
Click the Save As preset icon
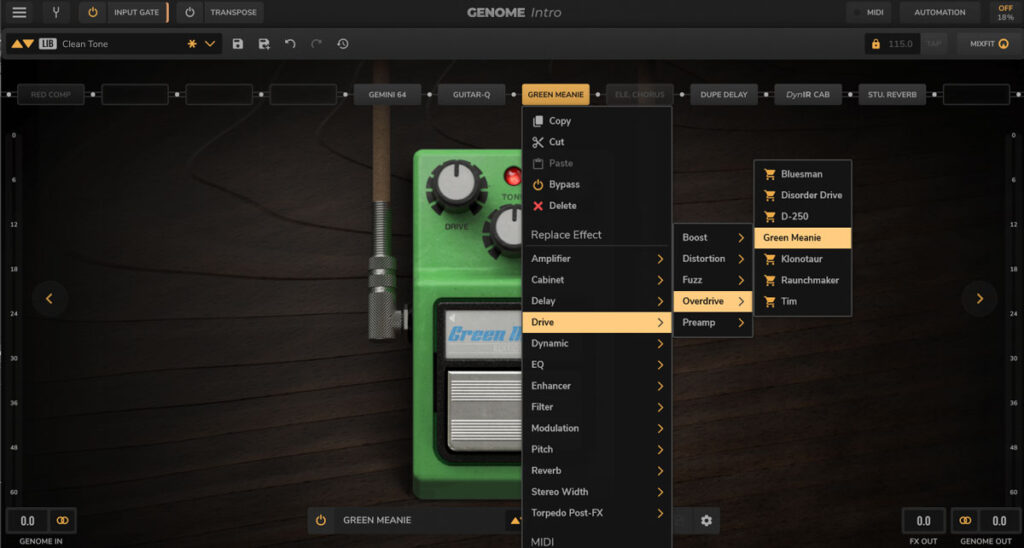click(x=264, y=44)
